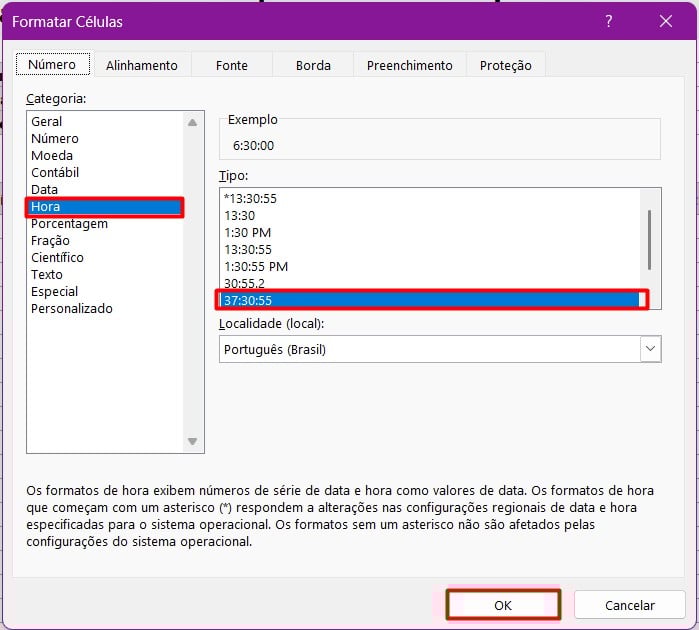Select the Hora category

(x=105, y=207)
